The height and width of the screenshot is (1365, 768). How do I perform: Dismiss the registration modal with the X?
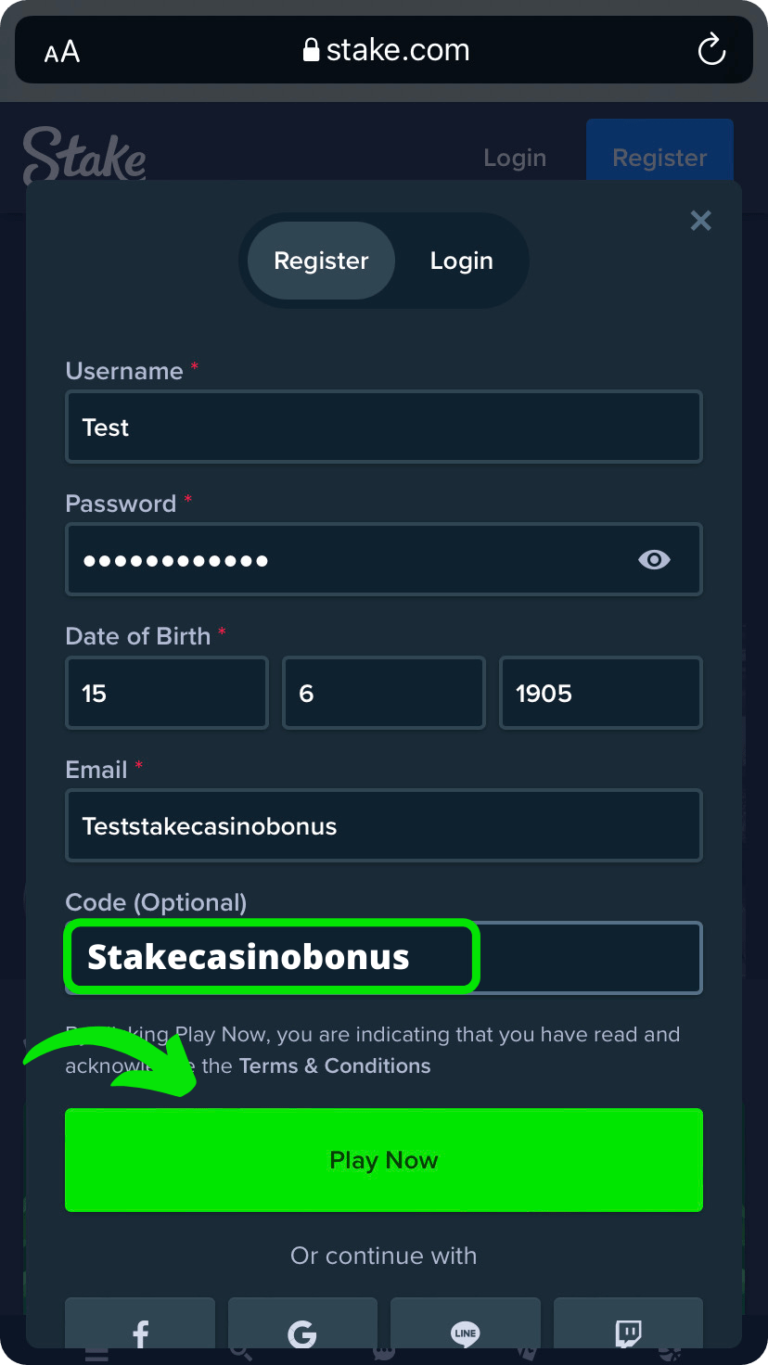coord(700,221)
